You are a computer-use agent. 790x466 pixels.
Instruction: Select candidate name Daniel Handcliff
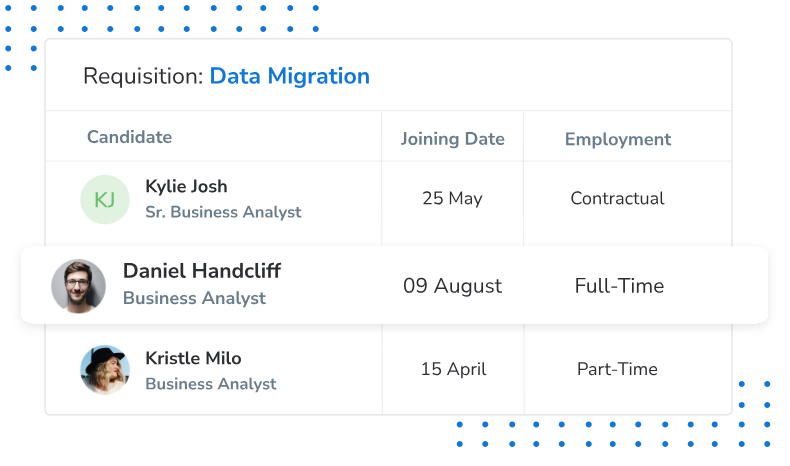coord(202,271)
